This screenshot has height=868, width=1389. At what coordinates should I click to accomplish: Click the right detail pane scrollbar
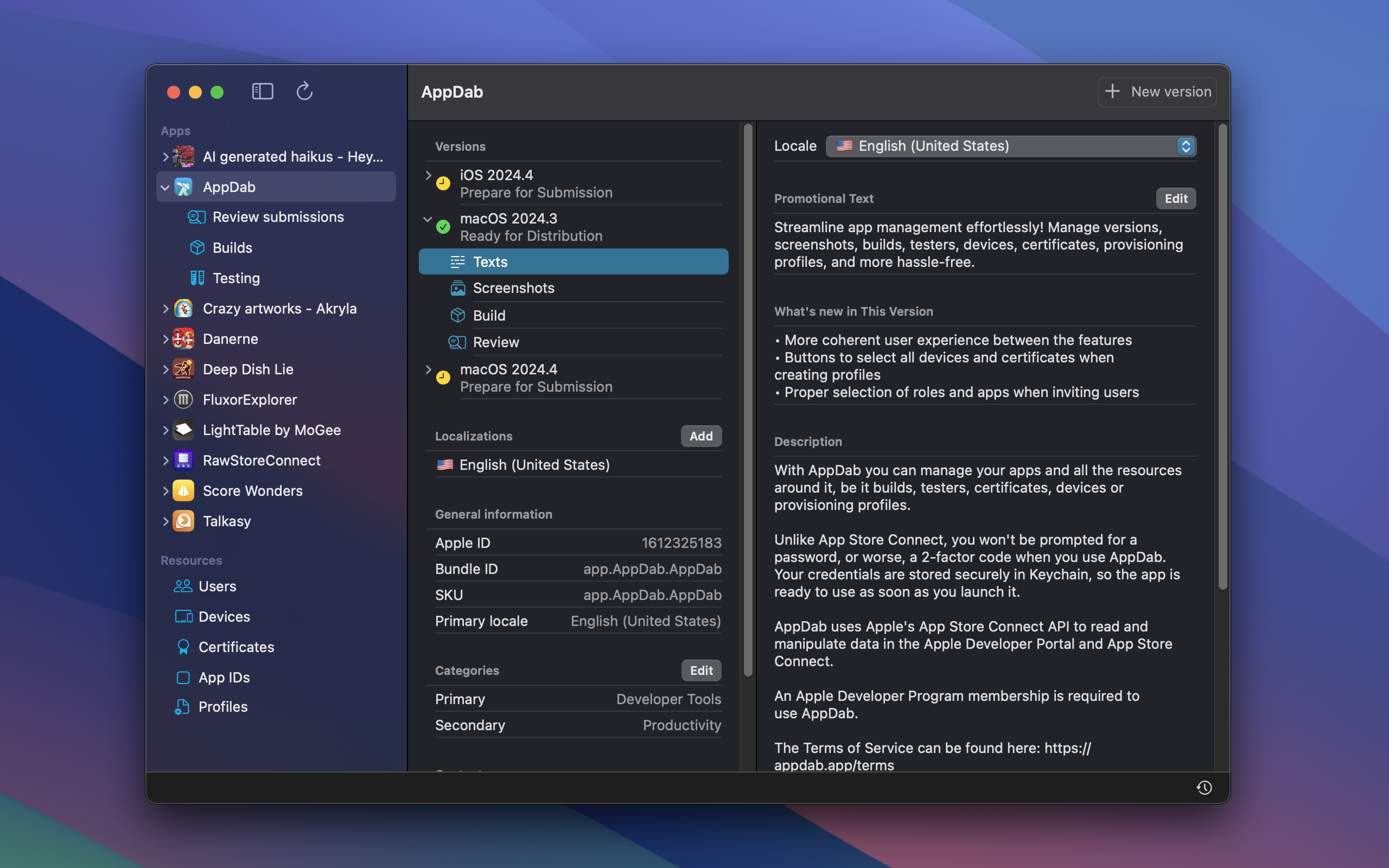1222,356
